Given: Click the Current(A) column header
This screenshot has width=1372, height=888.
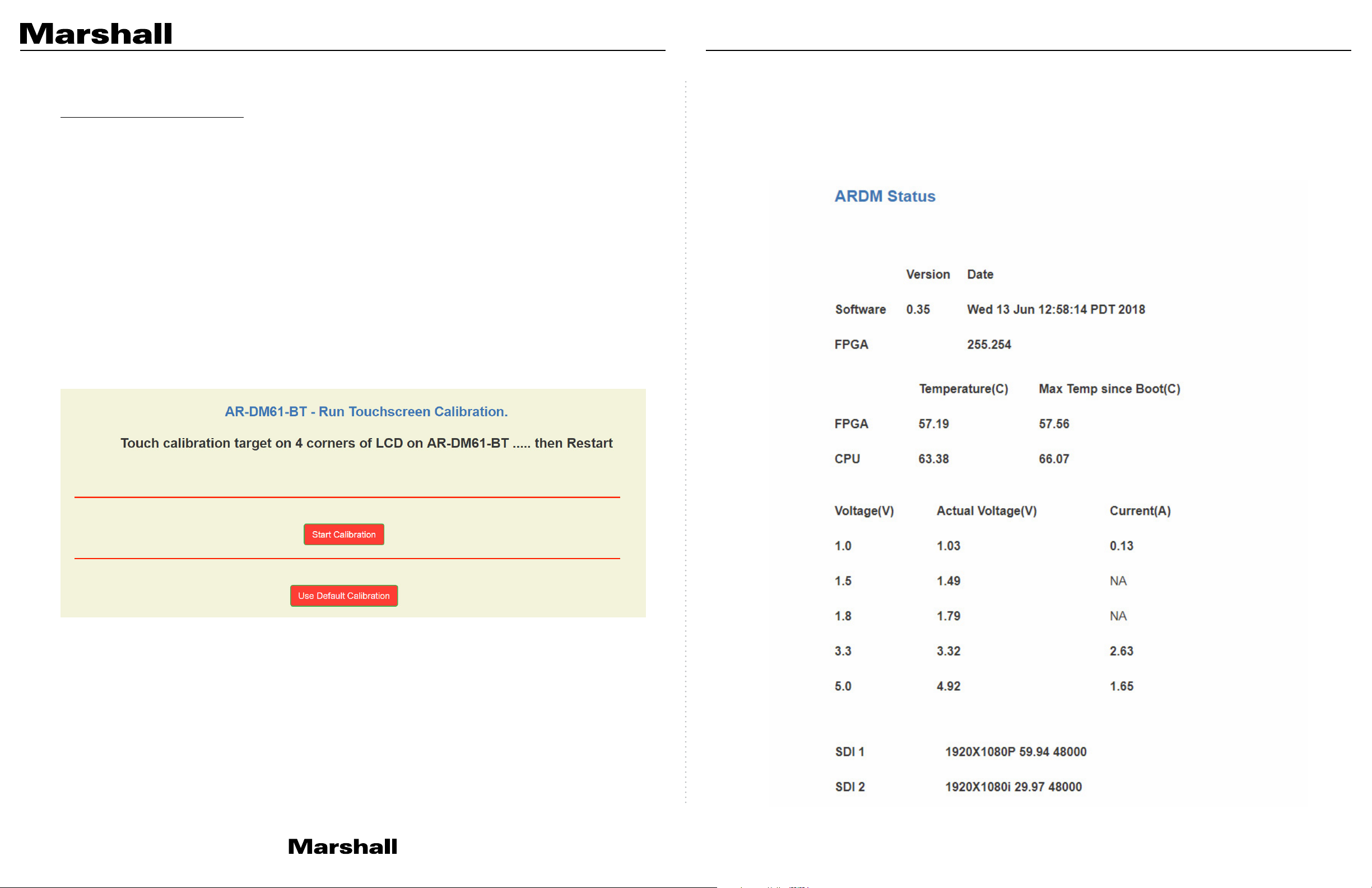Looking at the screenshot, I should (x=1140, y=511).
